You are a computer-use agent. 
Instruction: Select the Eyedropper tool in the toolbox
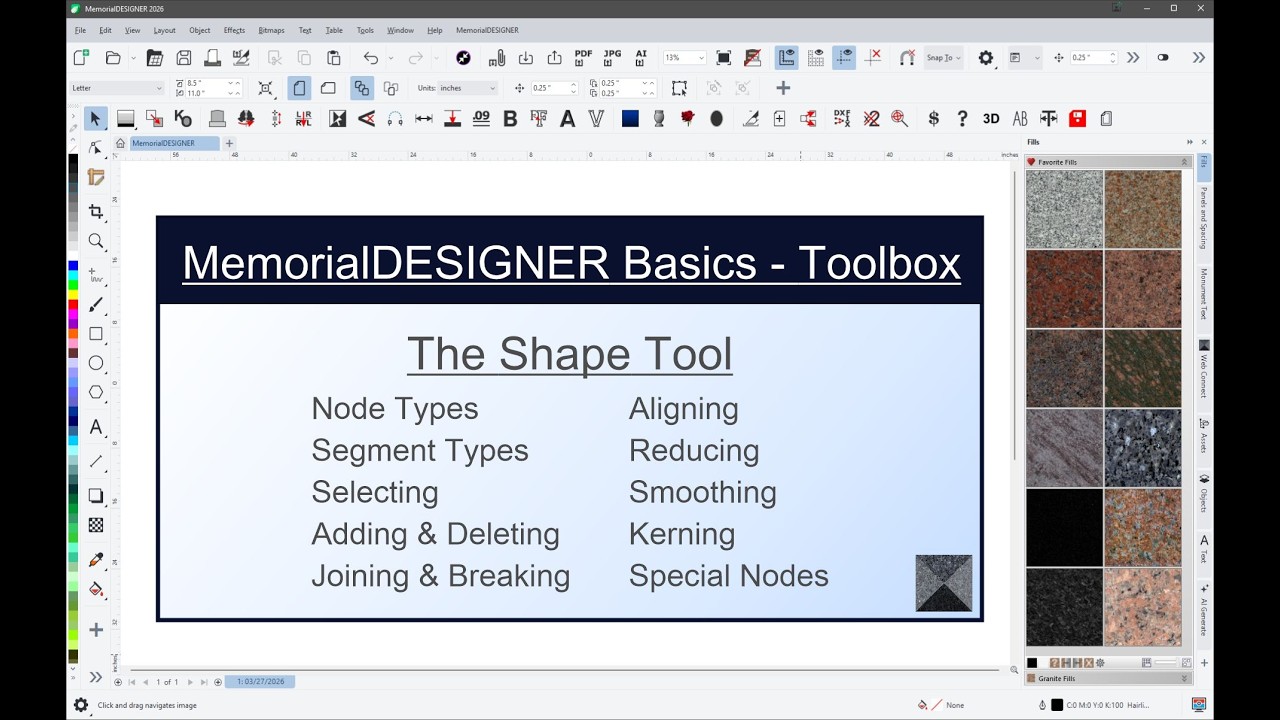coord(96,560)
